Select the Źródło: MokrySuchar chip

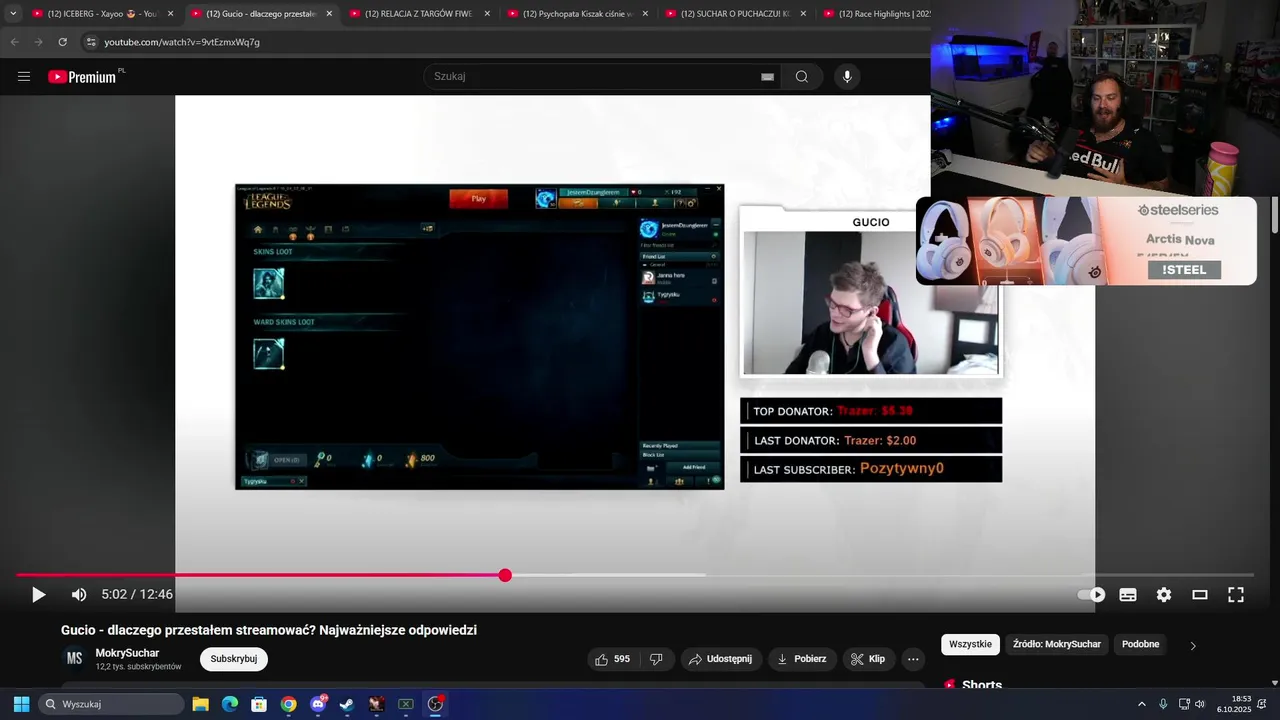click(1056, 644)
